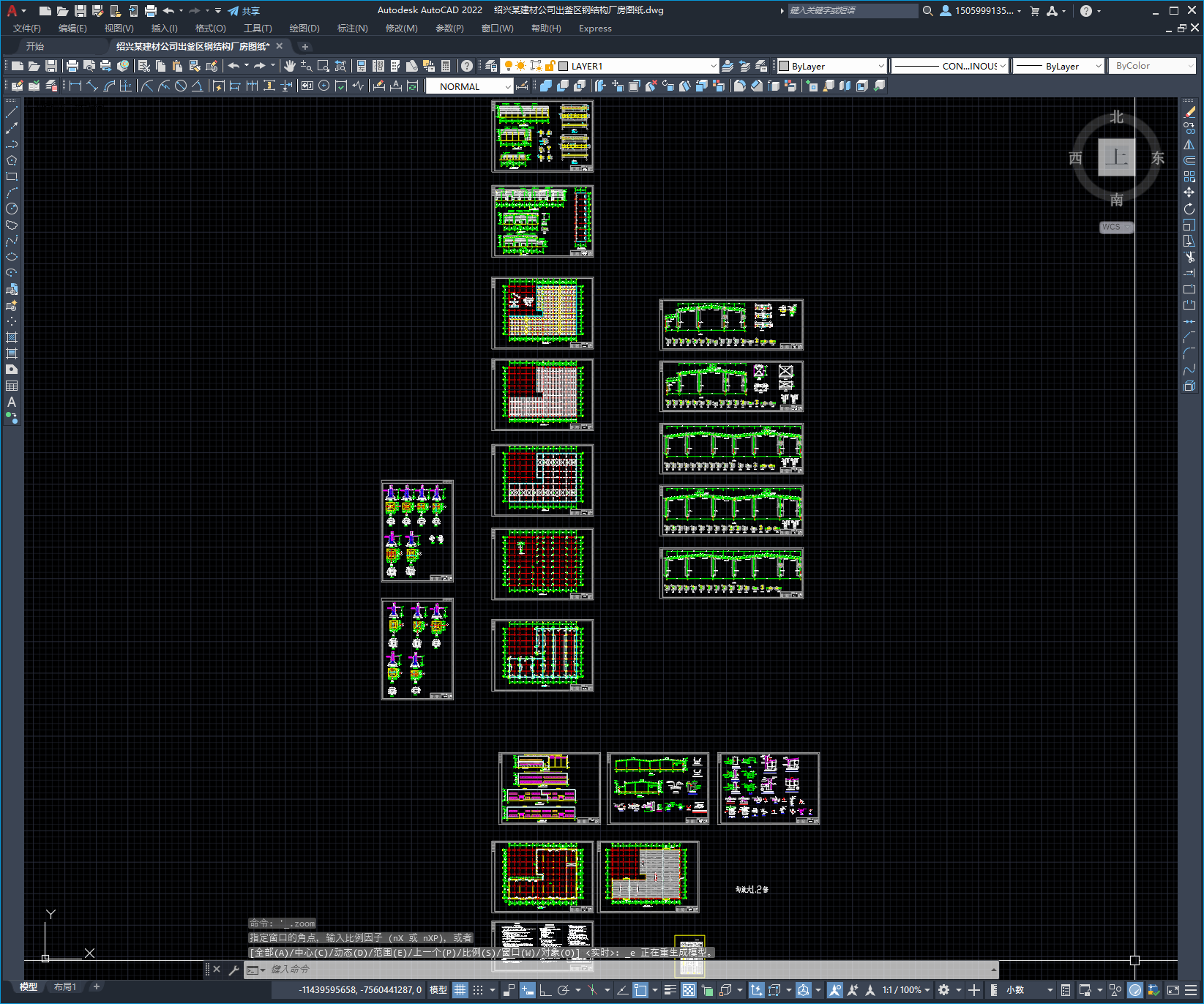Click the search magnifier icon in title bar
This screenshot has width=1204, height=1004.
(x=928, y=11)
